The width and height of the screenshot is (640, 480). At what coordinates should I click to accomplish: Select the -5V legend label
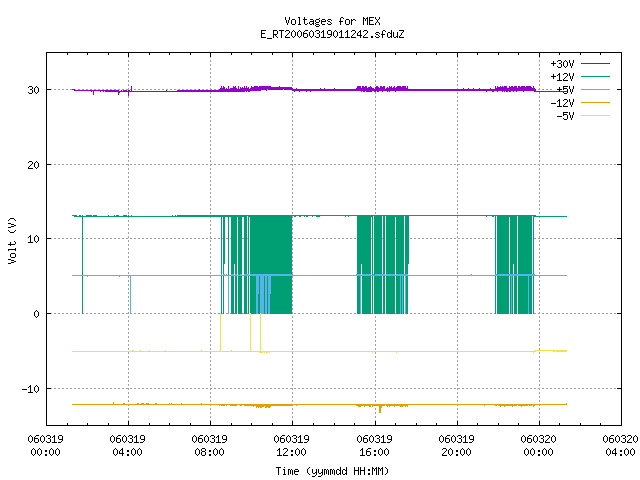click(565, 116)
